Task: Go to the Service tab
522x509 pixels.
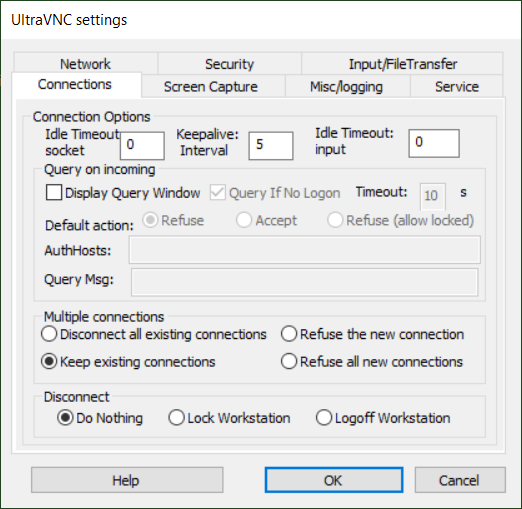Action: pyautogui.click(x=457, y=86)
